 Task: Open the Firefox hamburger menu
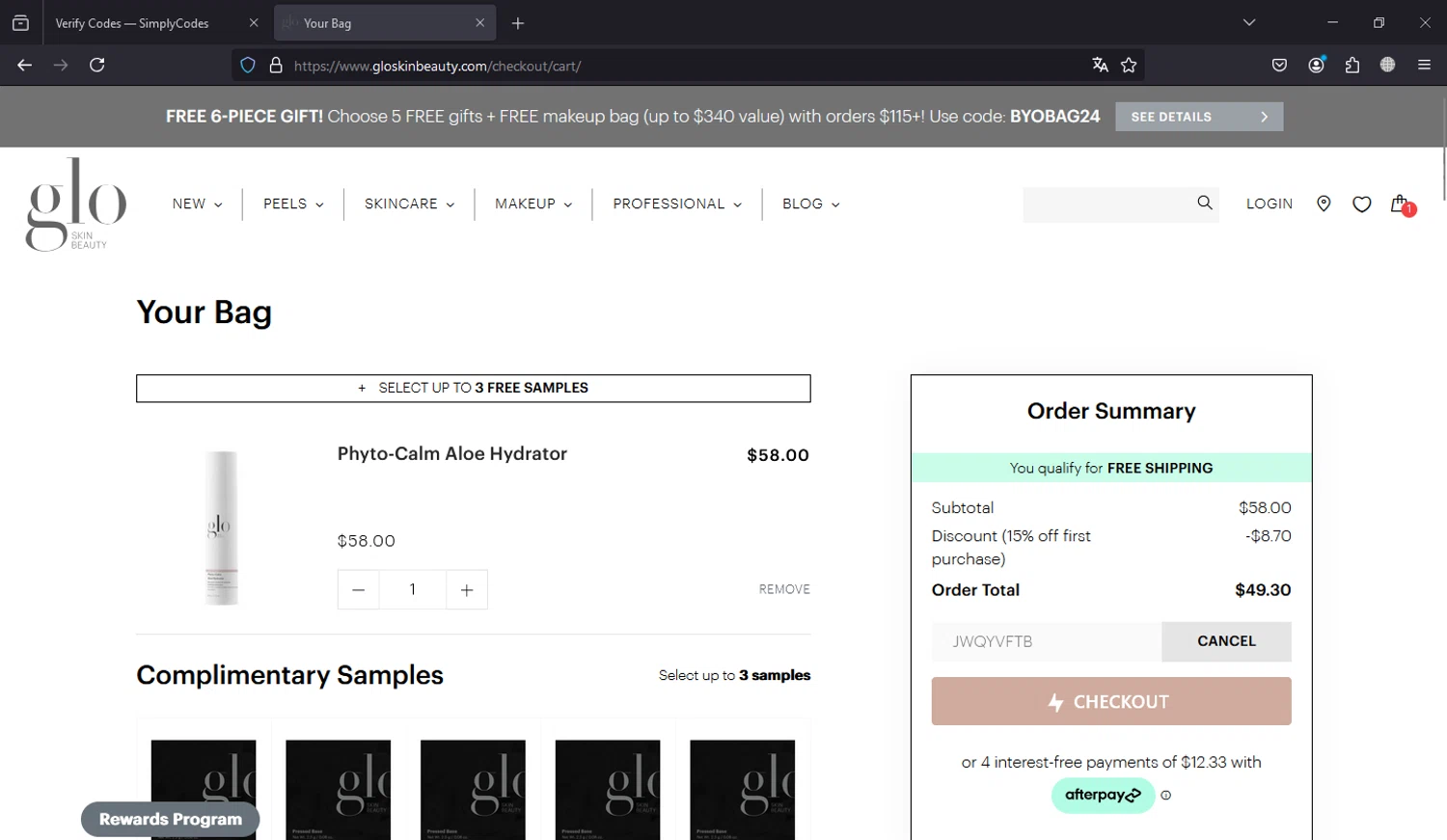(x=1424, y=66)
